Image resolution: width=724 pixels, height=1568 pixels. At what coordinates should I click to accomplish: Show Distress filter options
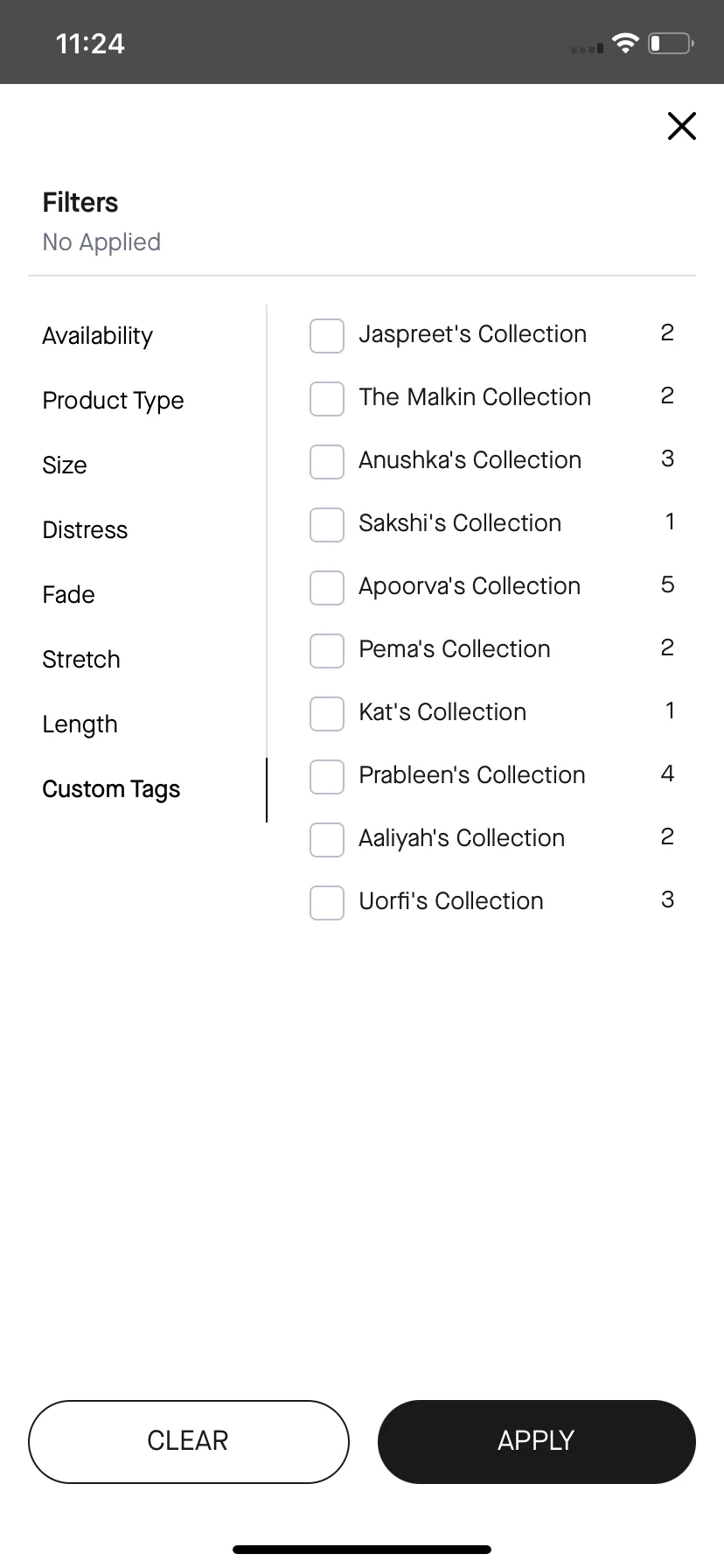coord(85,530)
